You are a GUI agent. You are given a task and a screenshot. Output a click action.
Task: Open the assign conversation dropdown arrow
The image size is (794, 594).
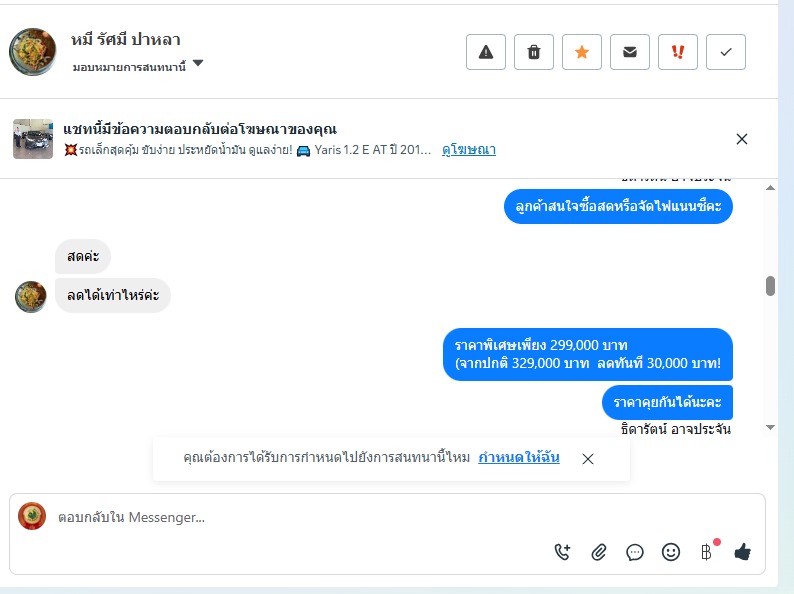(x=198, y=63)
